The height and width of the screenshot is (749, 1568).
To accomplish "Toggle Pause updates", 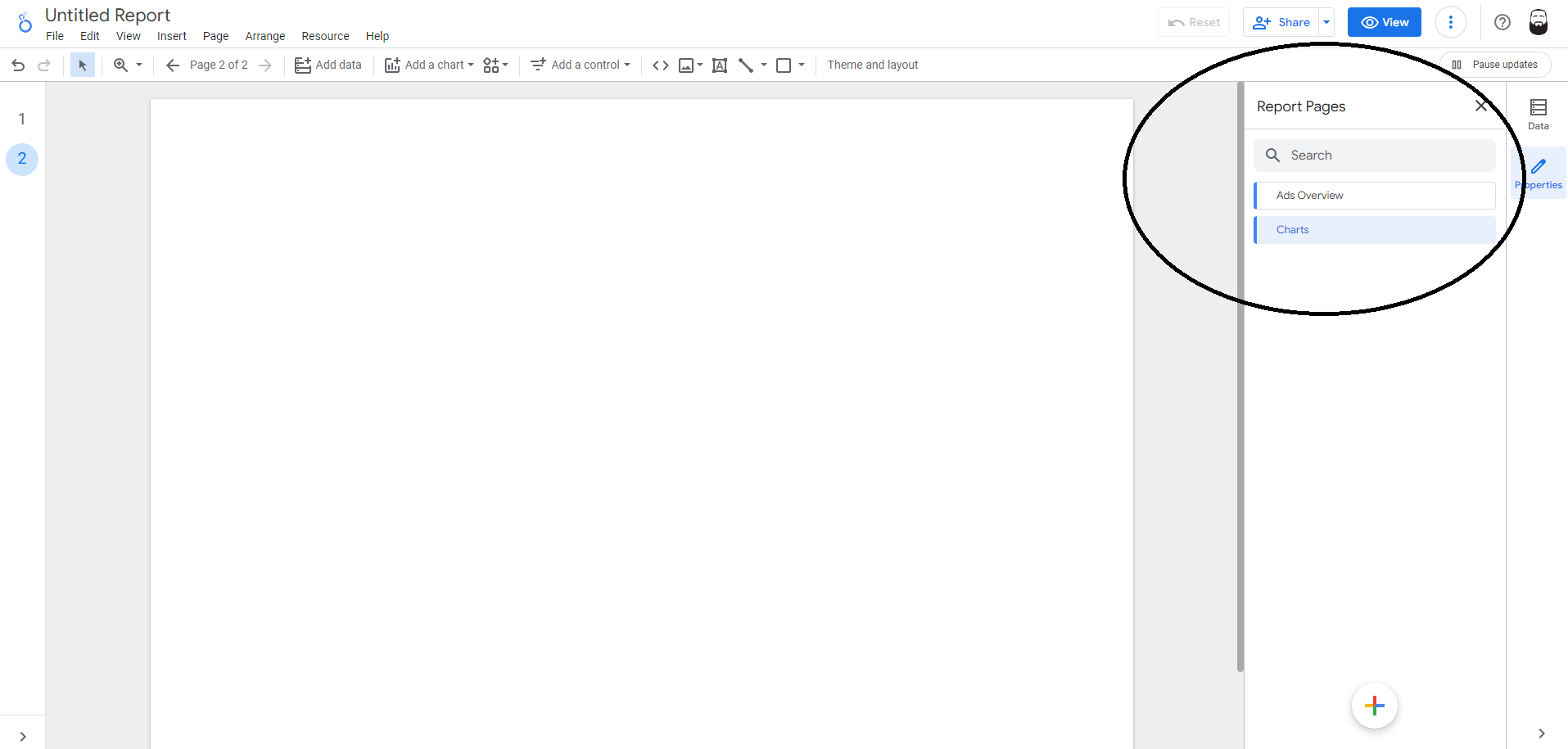I will (1495, 65).
